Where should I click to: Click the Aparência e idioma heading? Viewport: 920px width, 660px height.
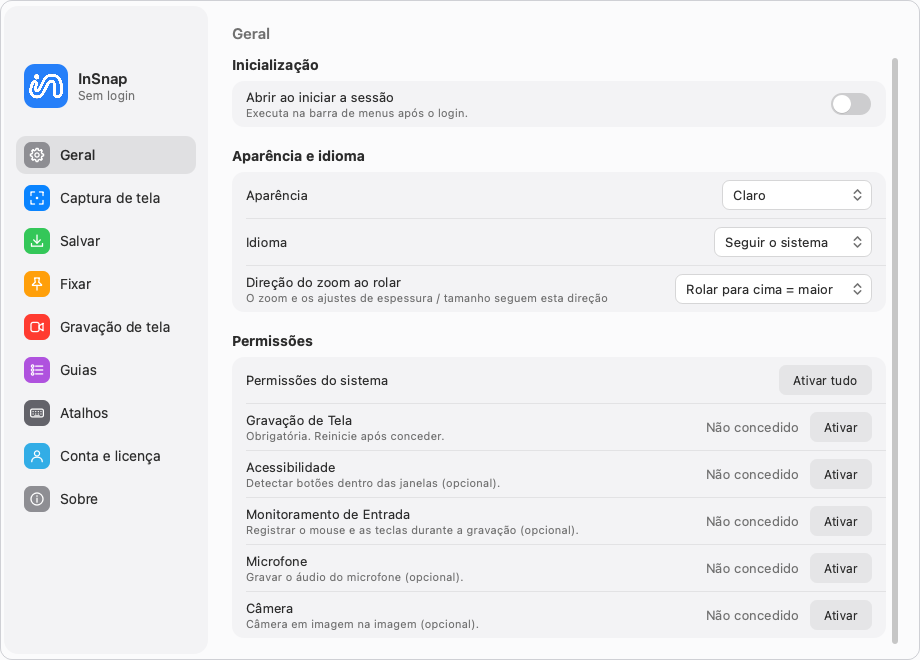pyautogui.click(x=298, y=156)
